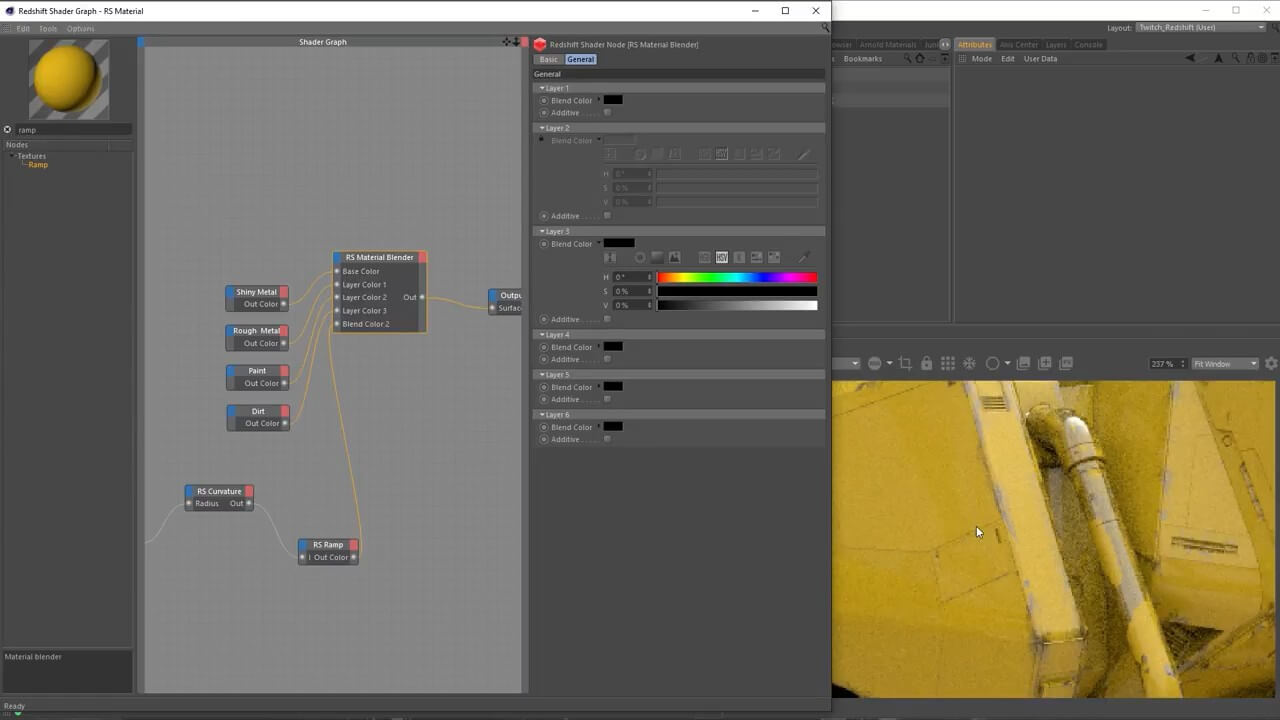The image size is (1280, 720).
Task: Collapse the Layer 4 section
Action: tap(543, 335)
